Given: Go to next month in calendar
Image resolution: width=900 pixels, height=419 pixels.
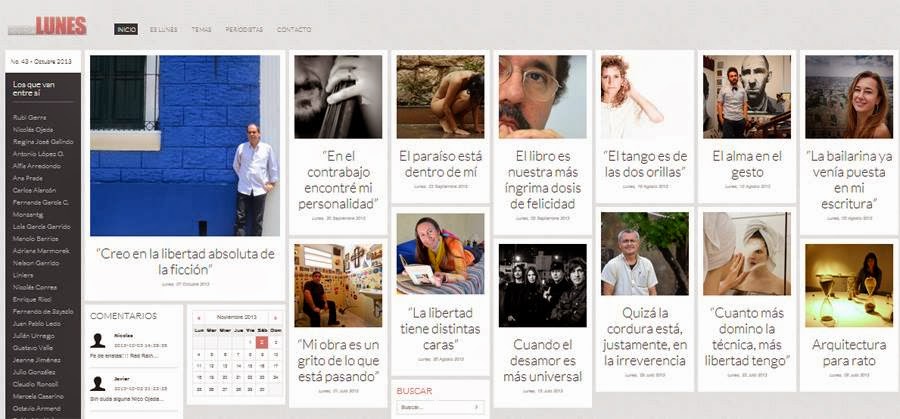Looking at the screenshot, I should [x=276, y=317].
